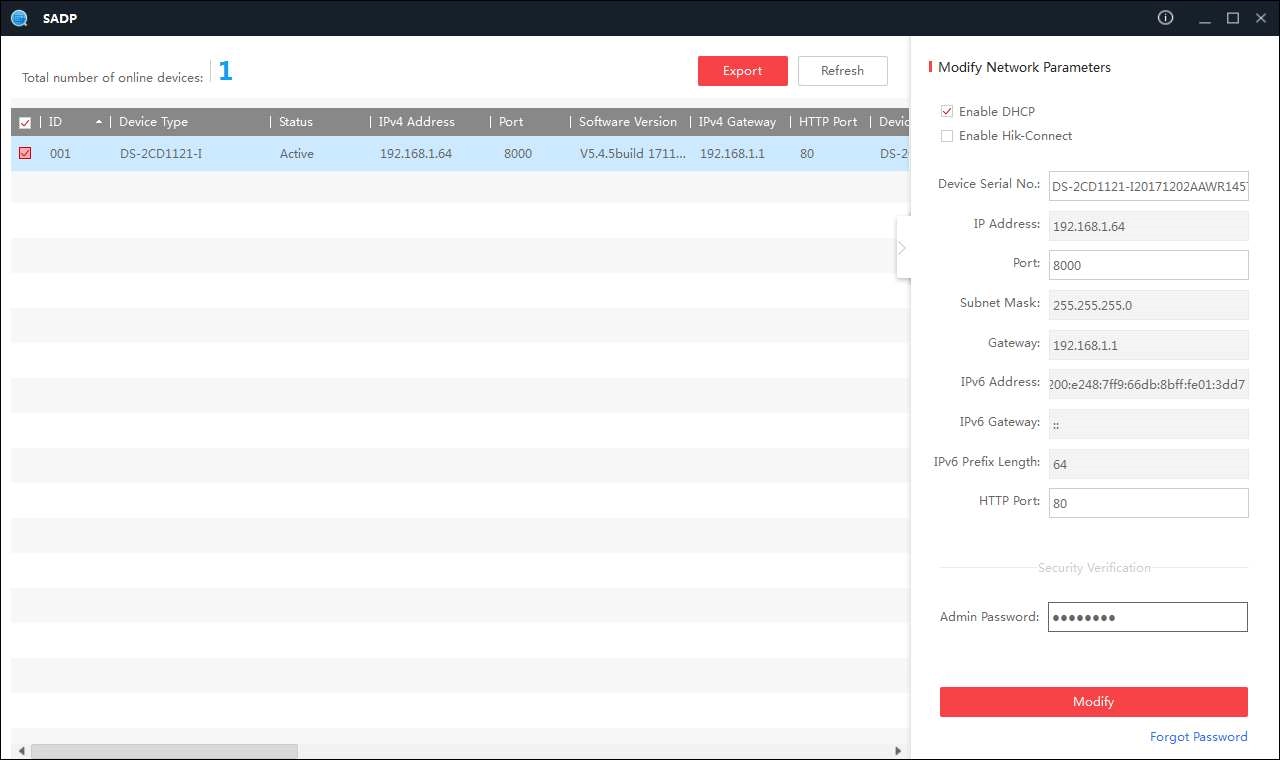Click into the Admin Password field
Screen dimensions: 1280x760
point(1147,617)
